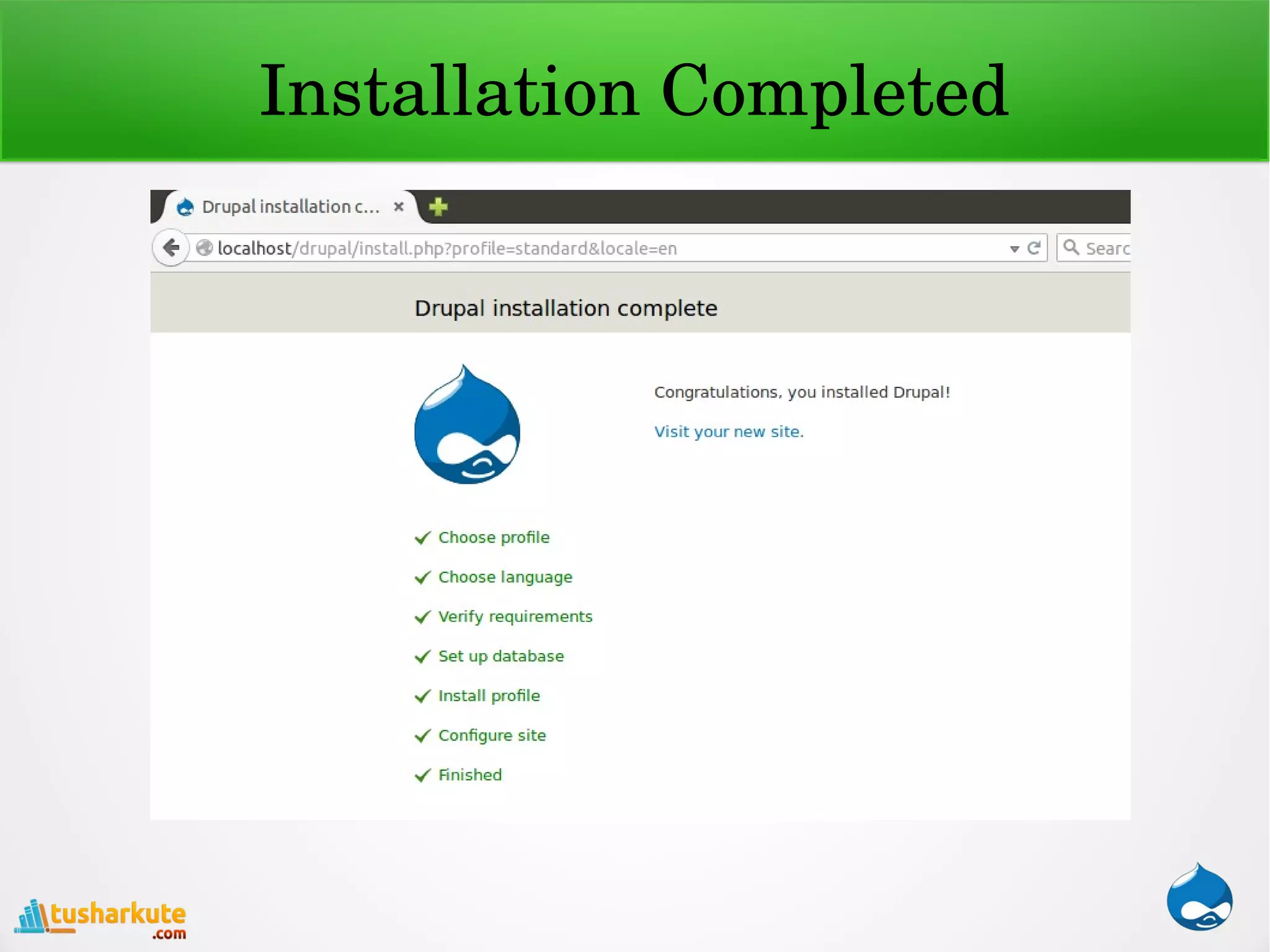Click the Congratulations, you installed Drupal! text

click(x=802, y=392)
